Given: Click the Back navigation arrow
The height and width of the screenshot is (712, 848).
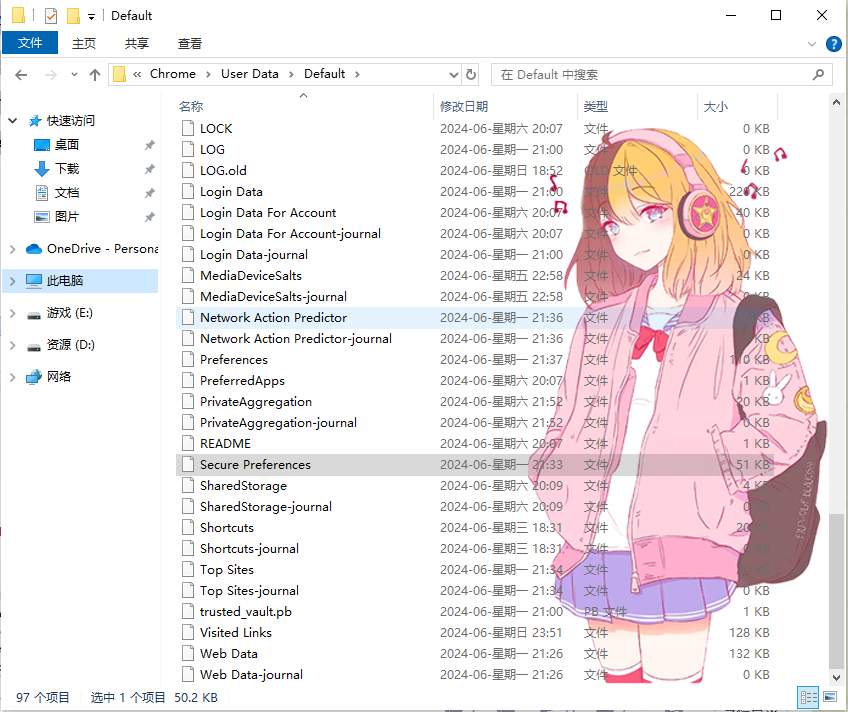Looking at the screenshot, I should point(21,75).
